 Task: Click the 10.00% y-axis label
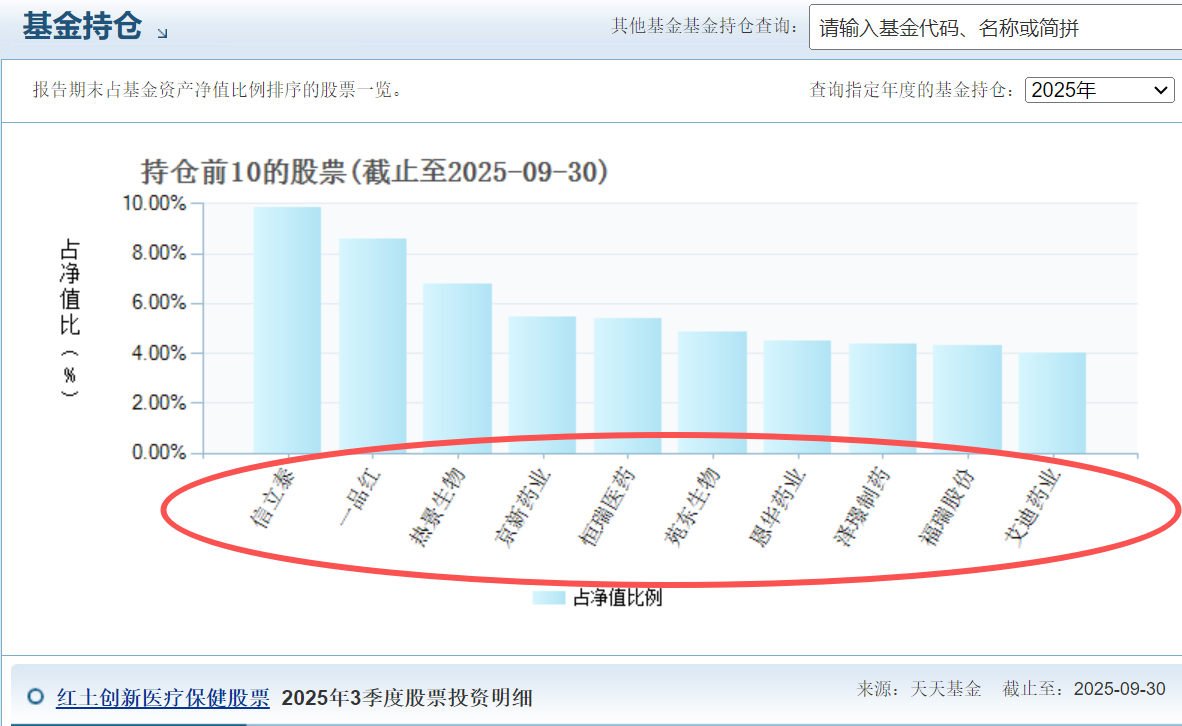(154, 203)
